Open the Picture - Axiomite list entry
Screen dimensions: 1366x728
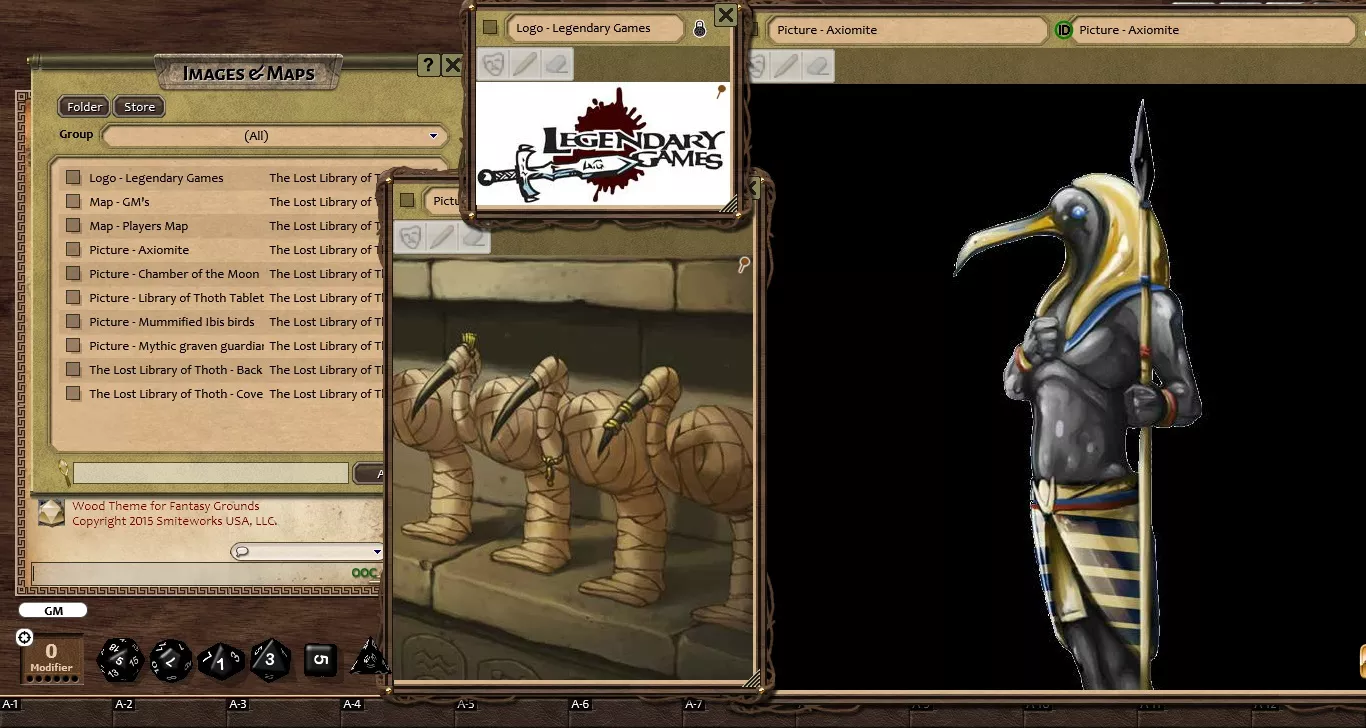tap(139, 250)
